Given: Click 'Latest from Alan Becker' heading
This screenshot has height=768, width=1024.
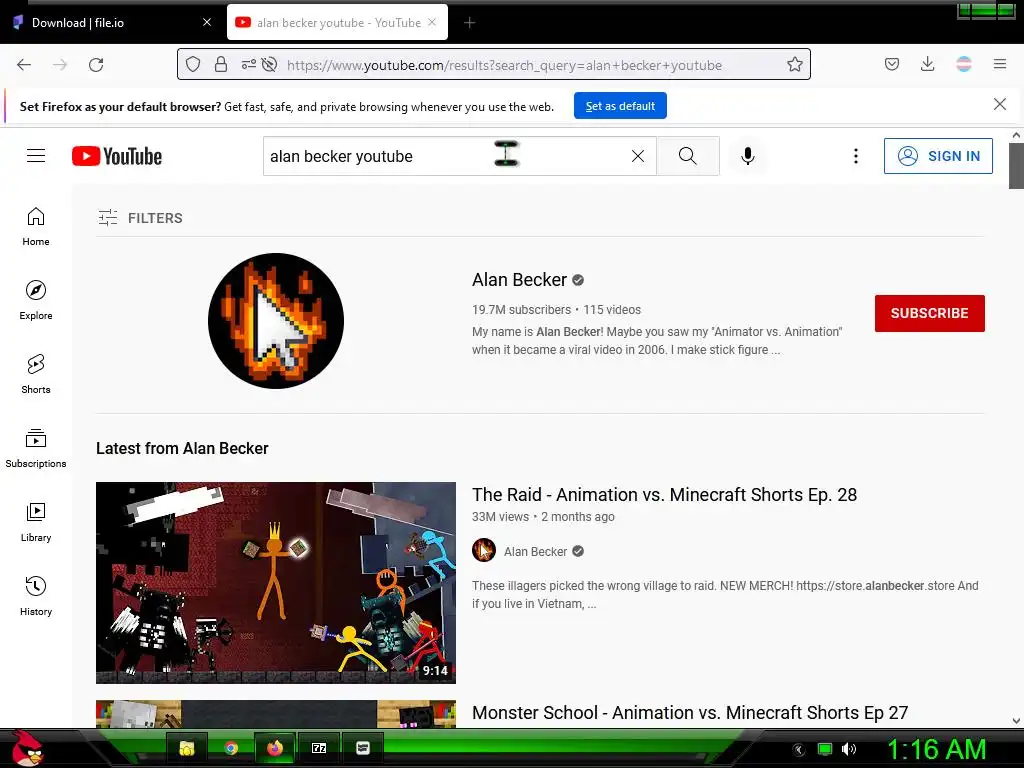Looking at the screenshot, I should pos(182,448).
